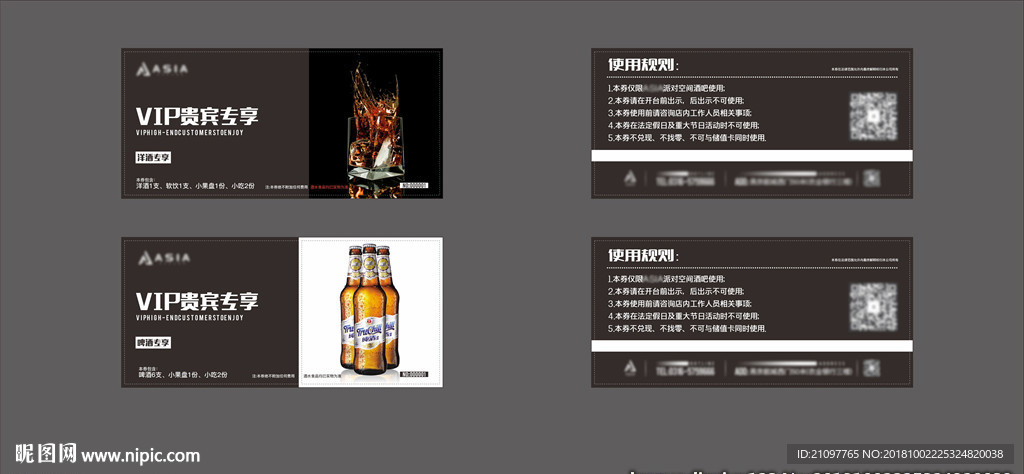The width and height of the screenshot is (1024, 474).
Task: Click the ASIA logo on the beer voucher
Action: tap(163, 258)
